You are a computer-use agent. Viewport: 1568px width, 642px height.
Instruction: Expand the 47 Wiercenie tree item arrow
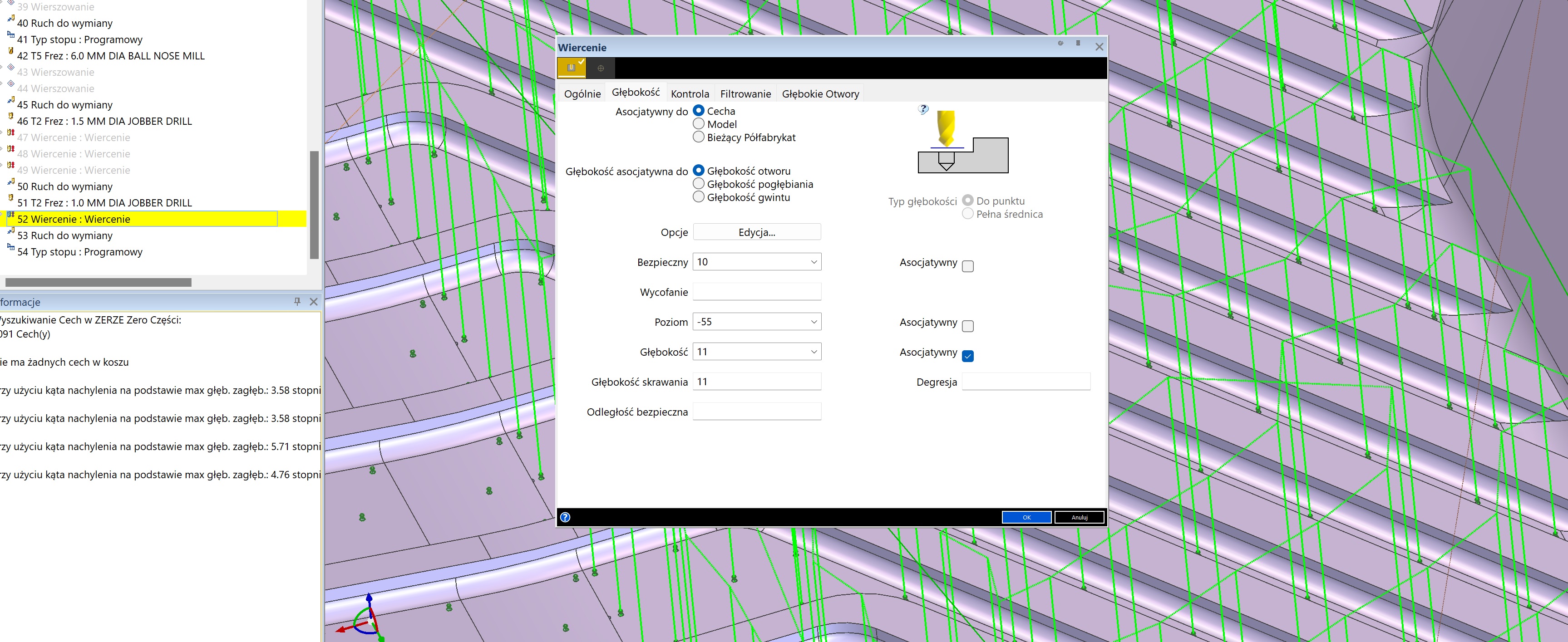pos(2,132)
